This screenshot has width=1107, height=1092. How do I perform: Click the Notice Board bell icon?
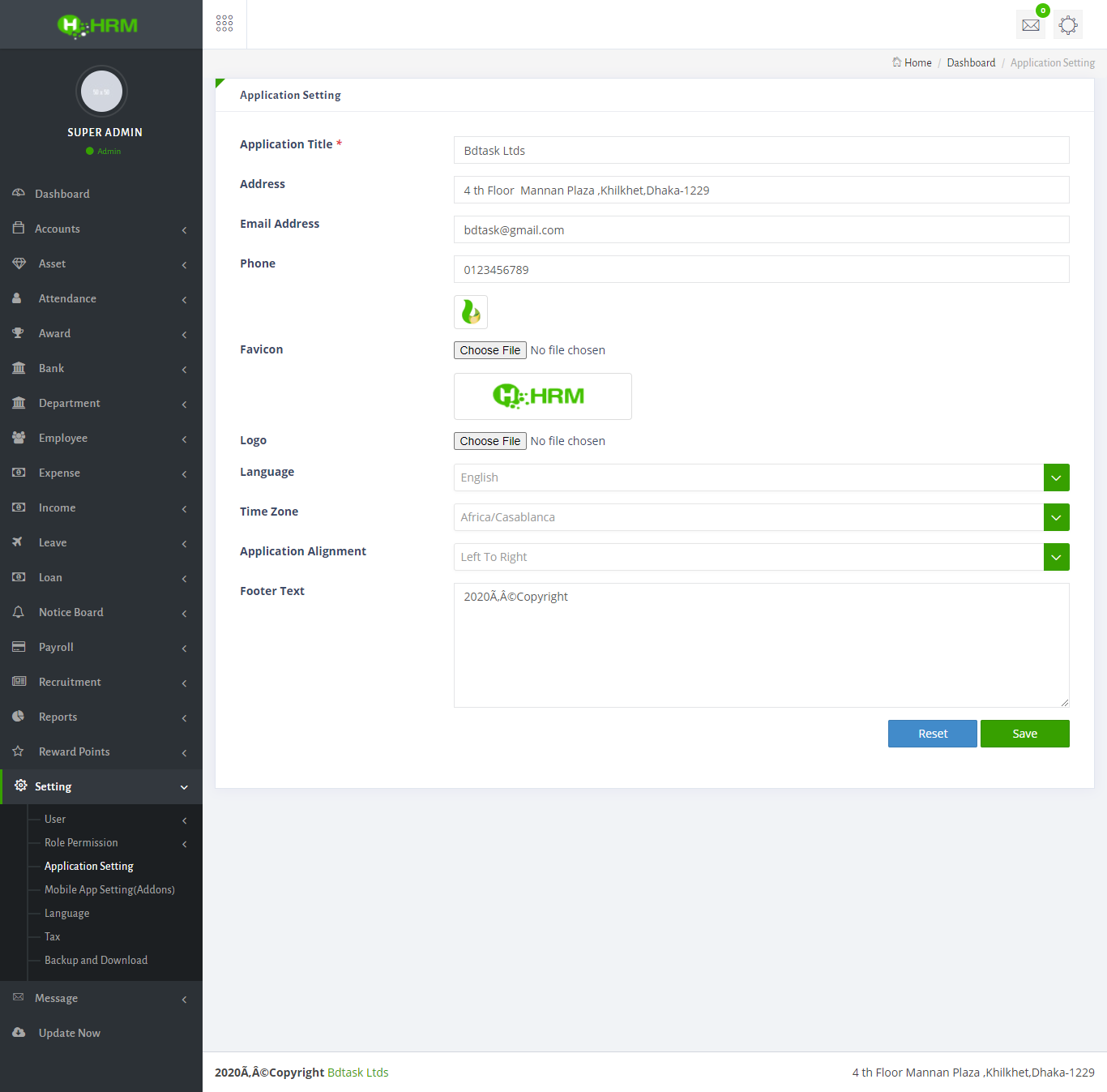19,612
